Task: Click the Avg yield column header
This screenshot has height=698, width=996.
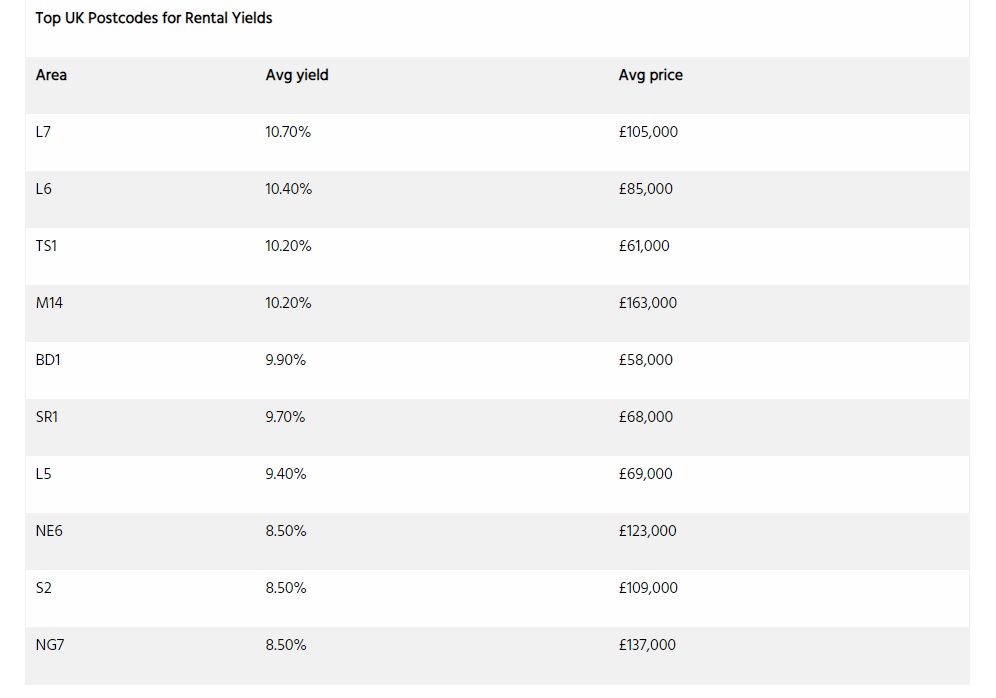Action: coord(297,75)
